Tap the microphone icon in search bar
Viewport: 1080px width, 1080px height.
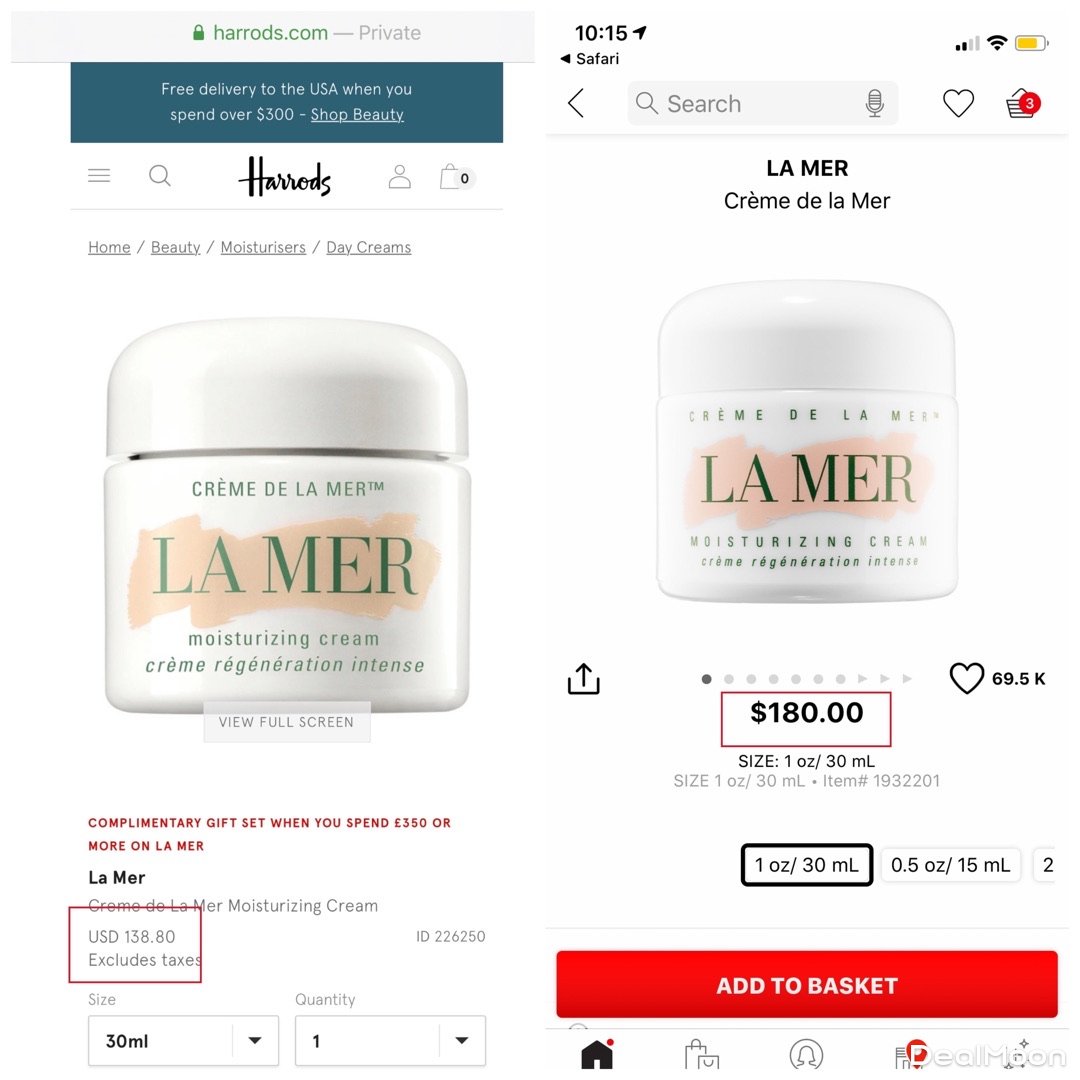click(x=875, y=103)
